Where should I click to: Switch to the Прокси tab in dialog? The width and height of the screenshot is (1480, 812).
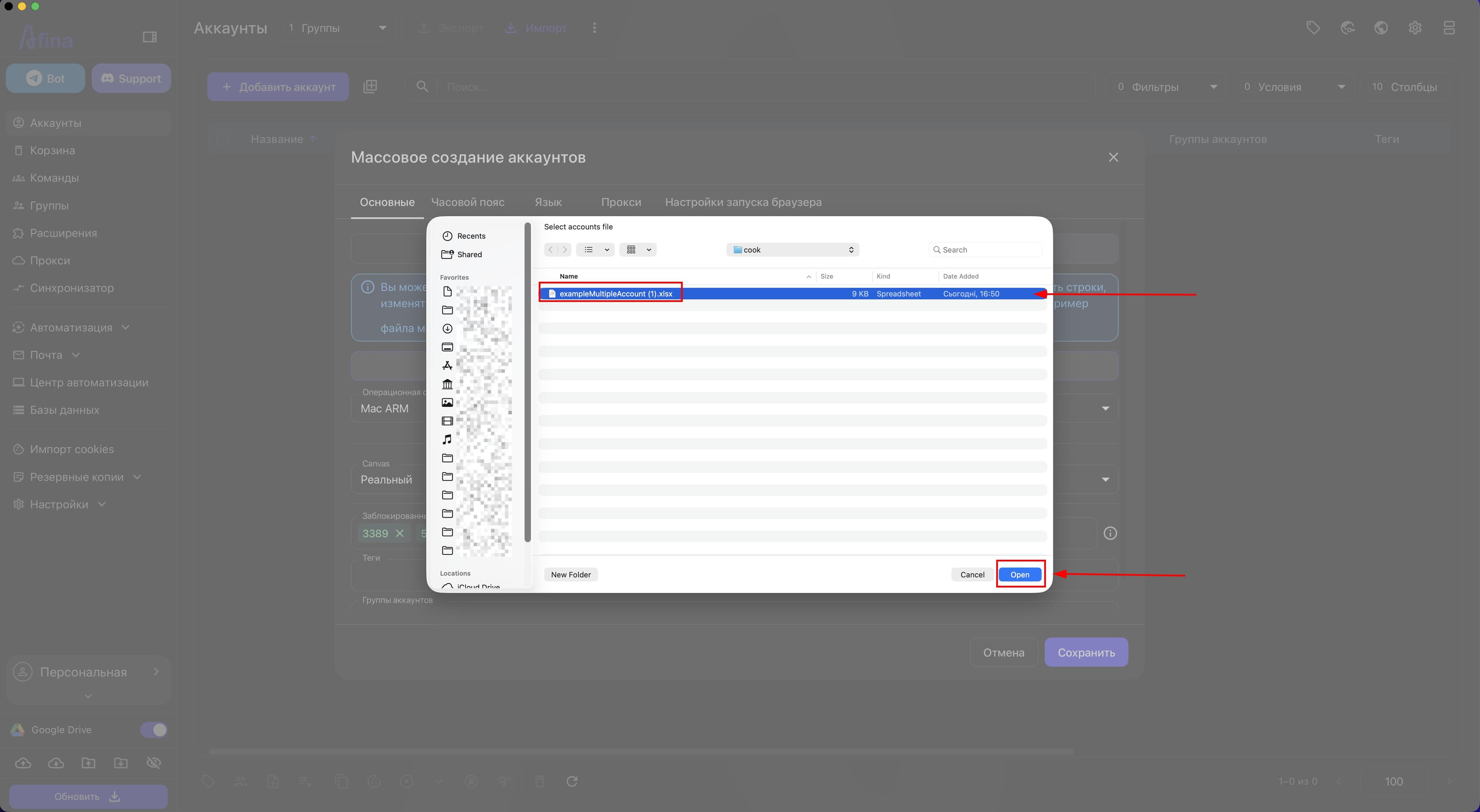point(621,202)
